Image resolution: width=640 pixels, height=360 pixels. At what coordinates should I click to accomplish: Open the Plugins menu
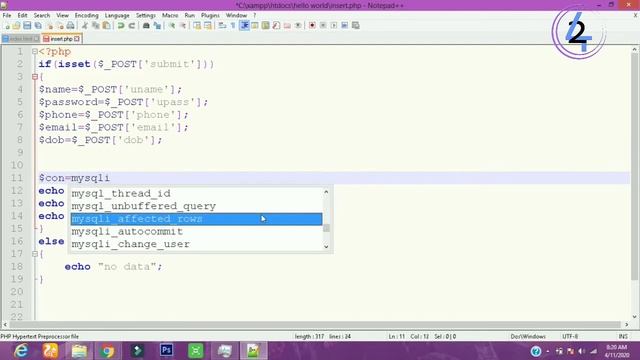click(210, 16)
